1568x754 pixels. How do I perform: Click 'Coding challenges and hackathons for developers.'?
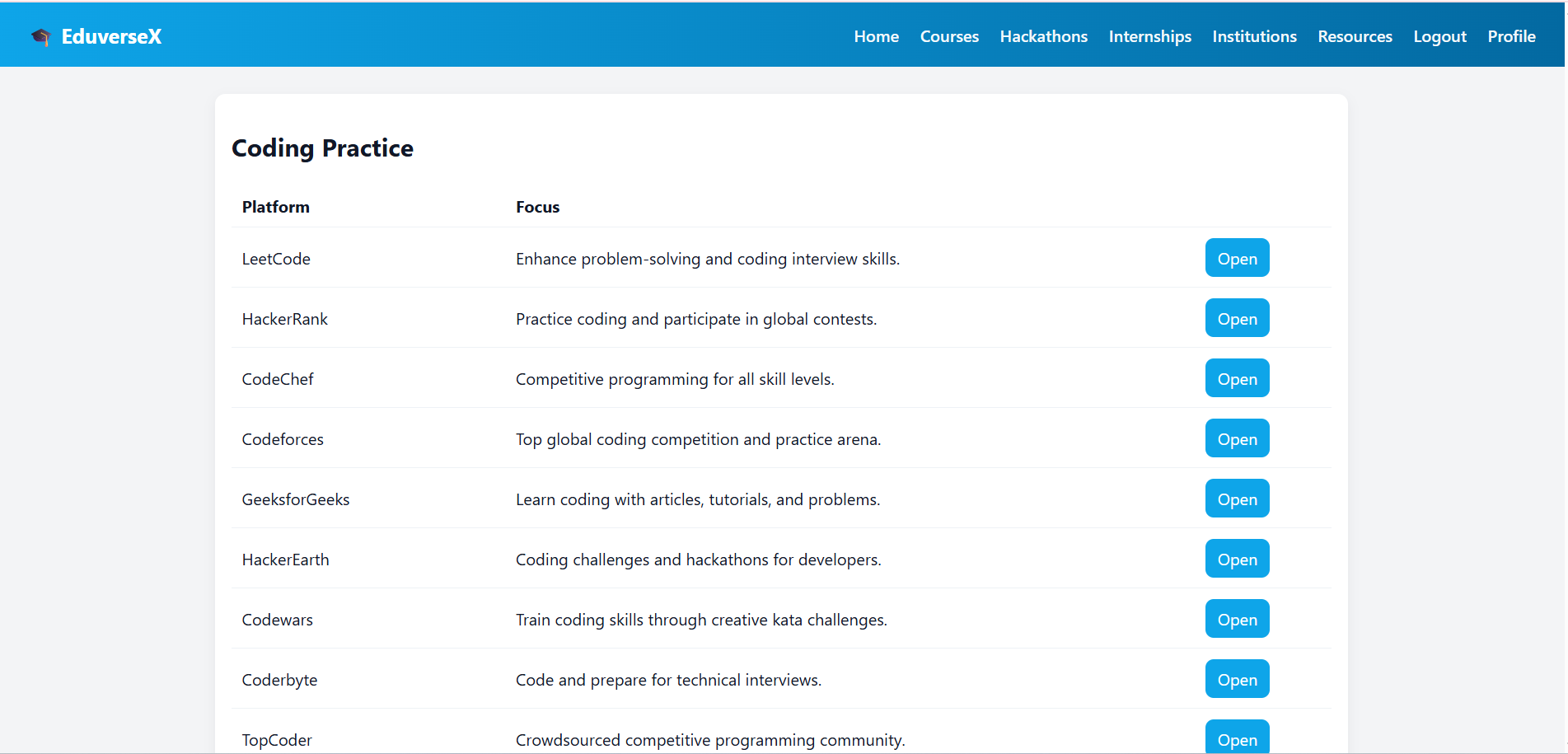point(699,560)
